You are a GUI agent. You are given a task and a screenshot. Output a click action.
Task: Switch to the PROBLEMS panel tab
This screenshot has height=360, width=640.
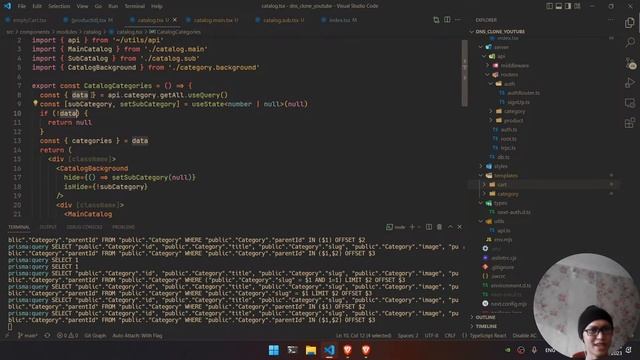pos(123,227)
